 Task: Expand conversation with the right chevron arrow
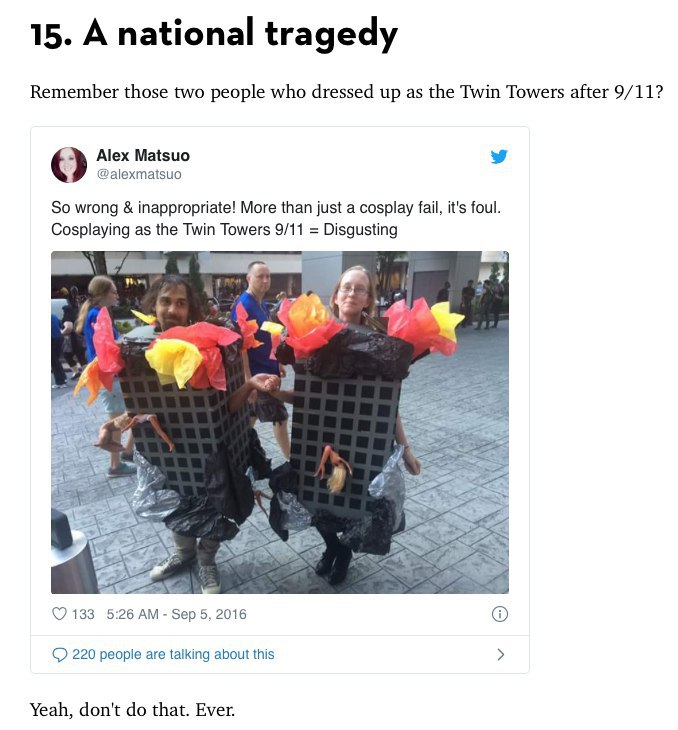coord(501,655)
